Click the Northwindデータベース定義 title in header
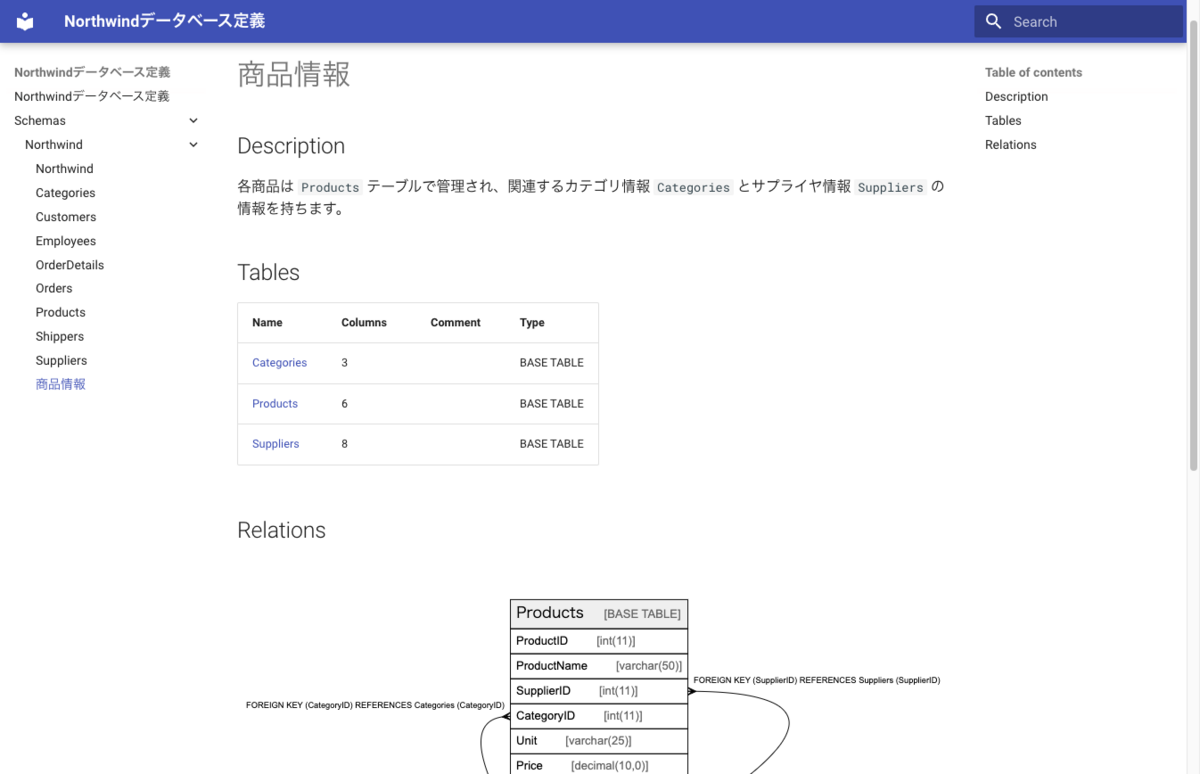The width and height of the screenshot is (1200, 774). click(x=164, y=21)
